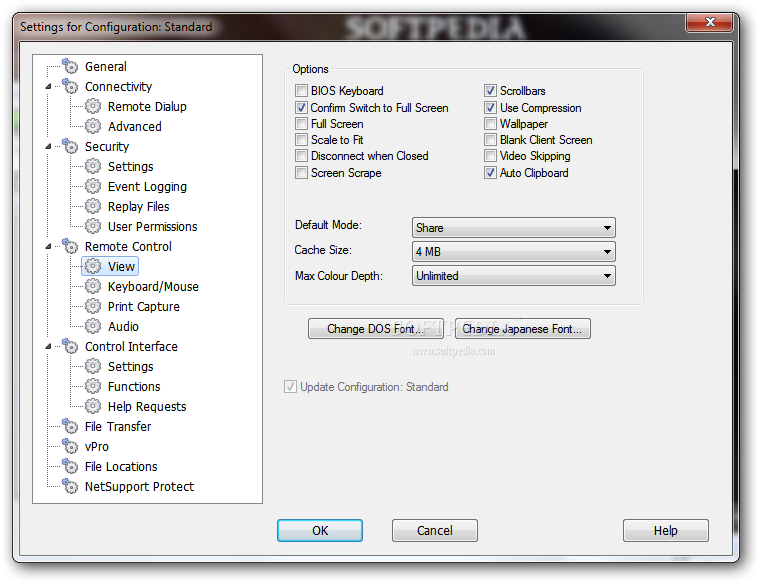Image resolution: width=760 pixels, height=583 pixels.
Task: Click the General gear icon
Action: click(x=70, y=66)
